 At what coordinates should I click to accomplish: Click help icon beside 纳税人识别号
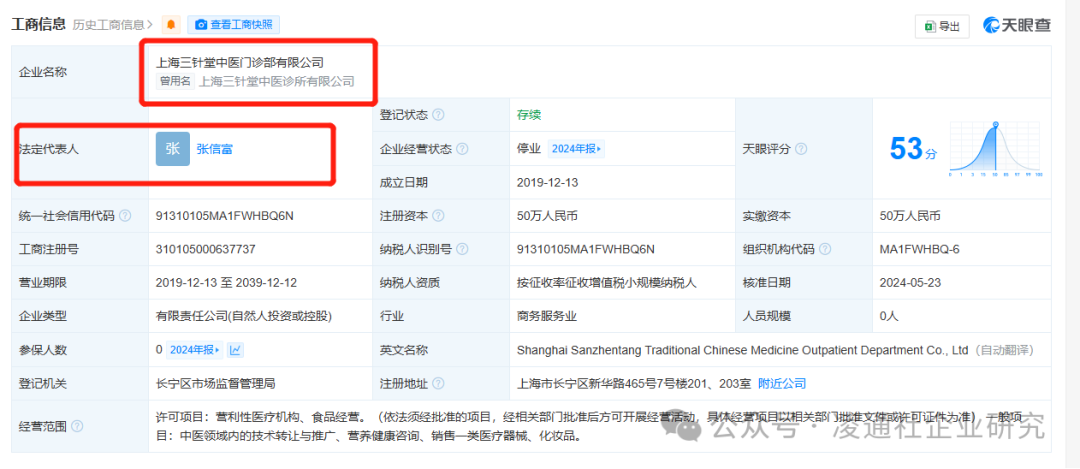[462, 249]
